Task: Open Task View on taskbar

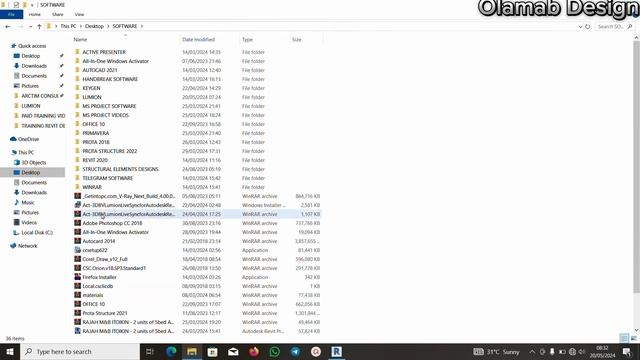Action: coord(150,351)
